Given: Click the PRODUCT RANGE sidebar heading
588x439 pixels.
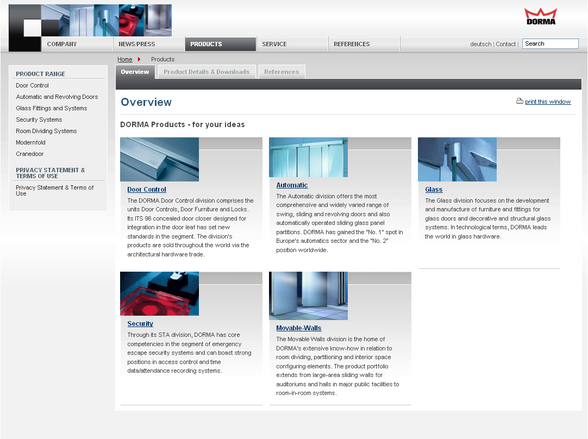Looking at the screenshot, I should point(40,74).
